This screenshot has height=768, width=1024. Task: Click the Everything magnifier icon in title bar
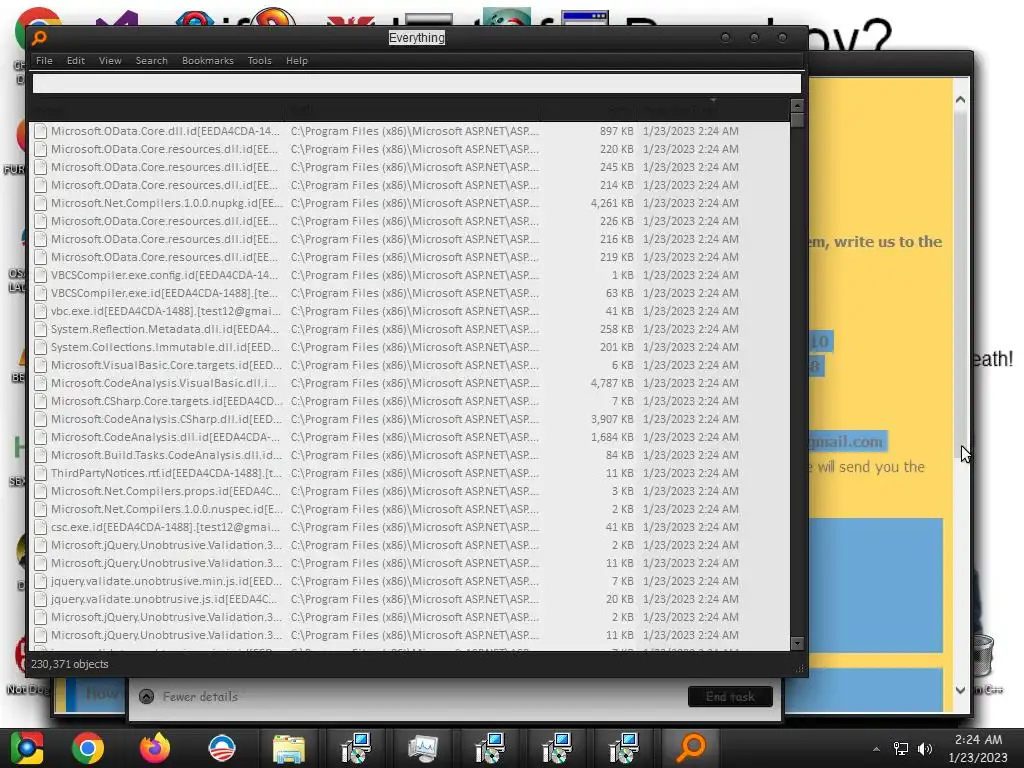[x=39, y=38]
